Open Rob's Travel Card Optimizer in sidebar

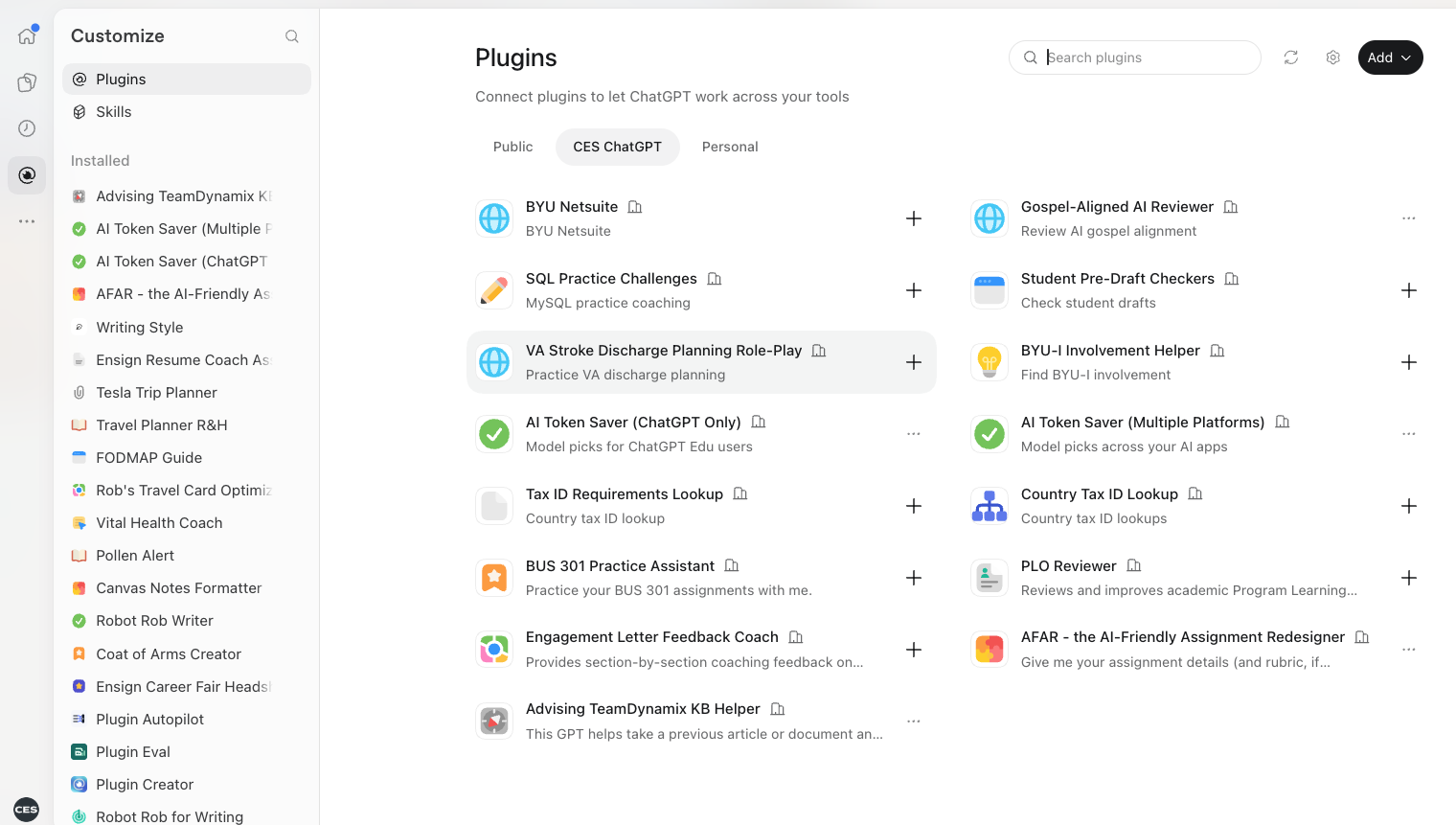pyautogui.click(x=187, y=491)
